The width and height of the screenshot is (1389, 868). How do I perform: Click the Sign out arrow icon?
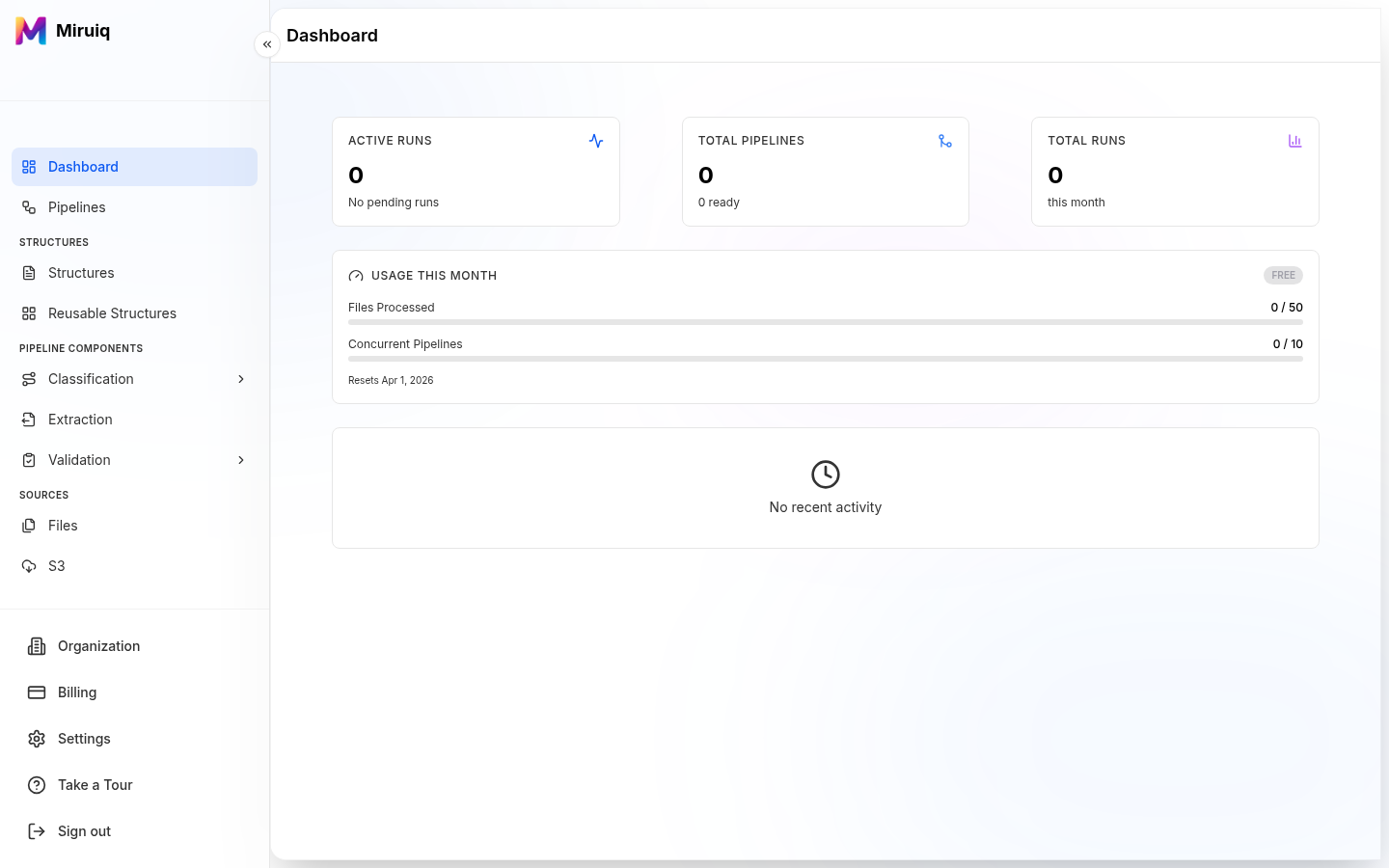[x=37, y=831]
